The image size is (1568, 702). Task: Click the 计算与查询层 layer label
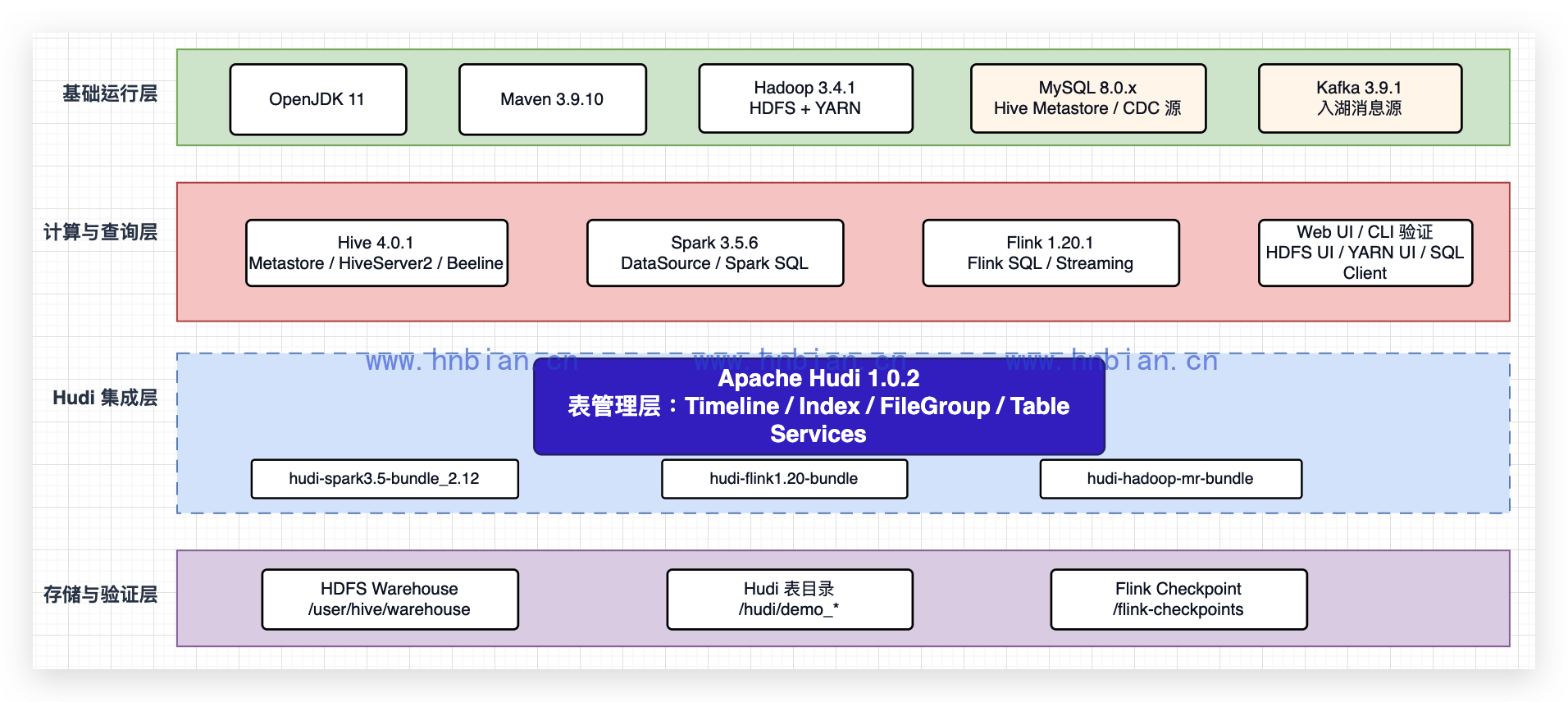click(x=101, y=232)
